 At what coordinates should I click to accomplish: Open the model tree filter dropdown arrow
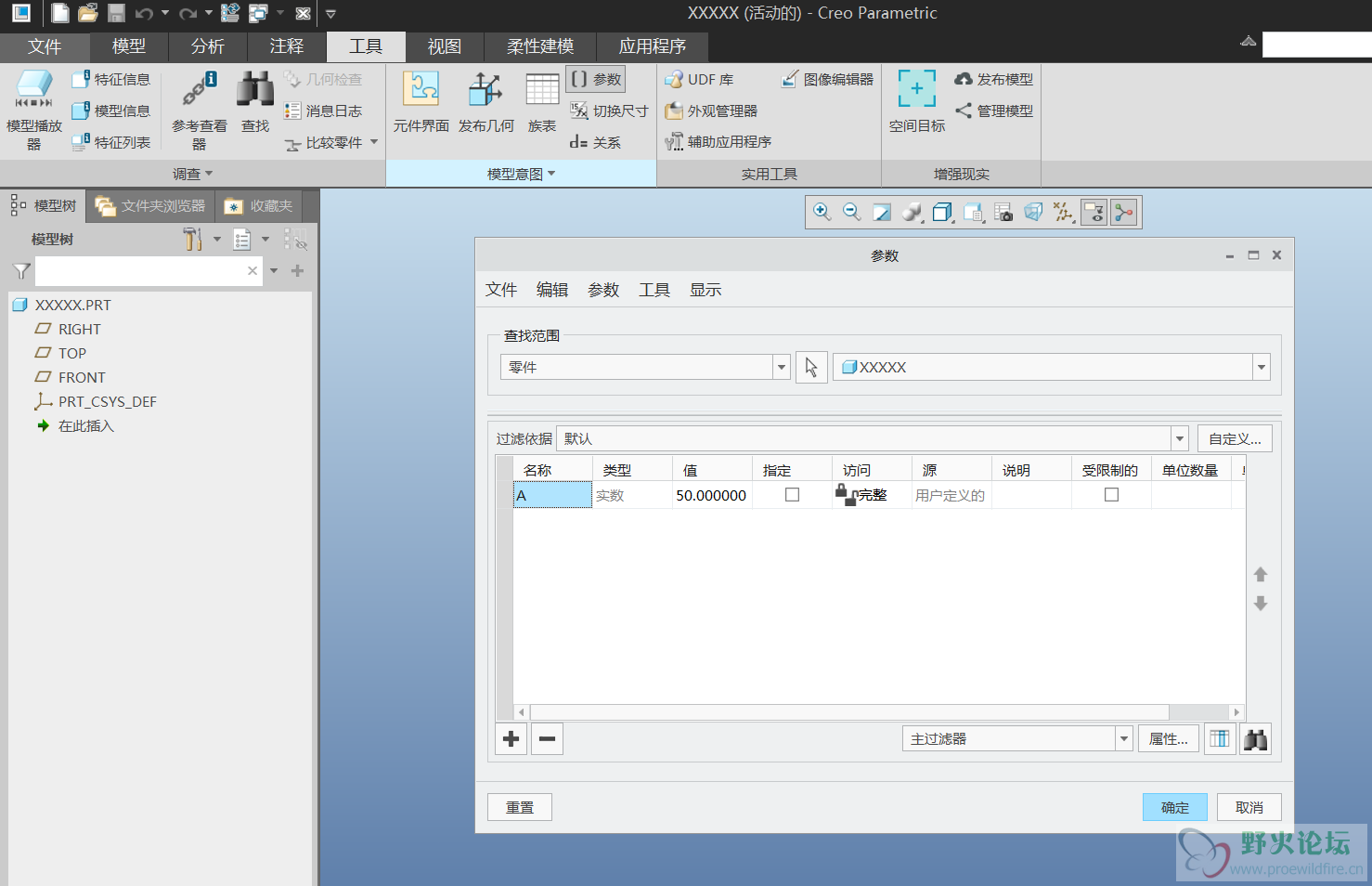point(274,271)
